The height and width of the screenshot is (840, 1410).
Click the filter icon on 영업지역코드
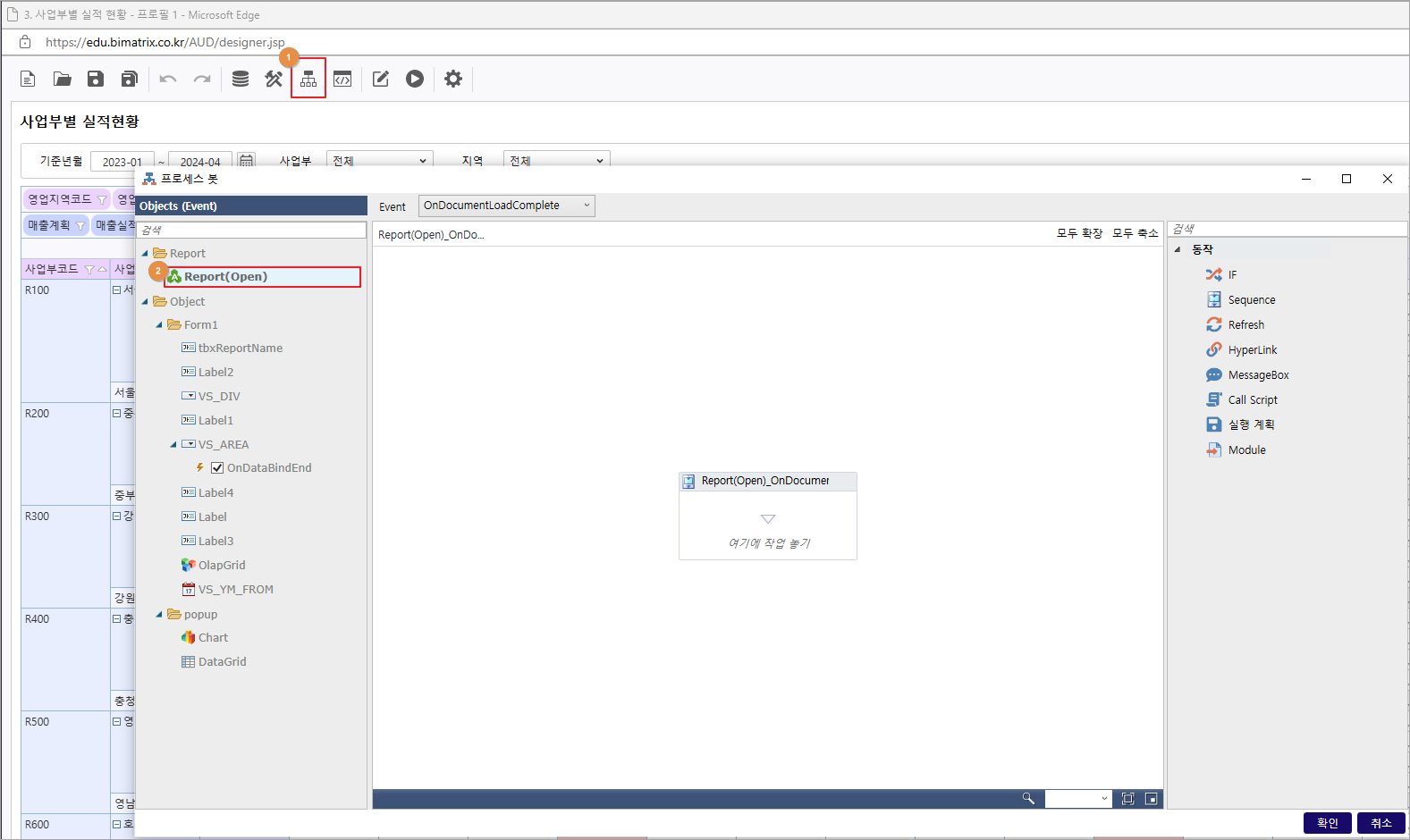[101, 199]
